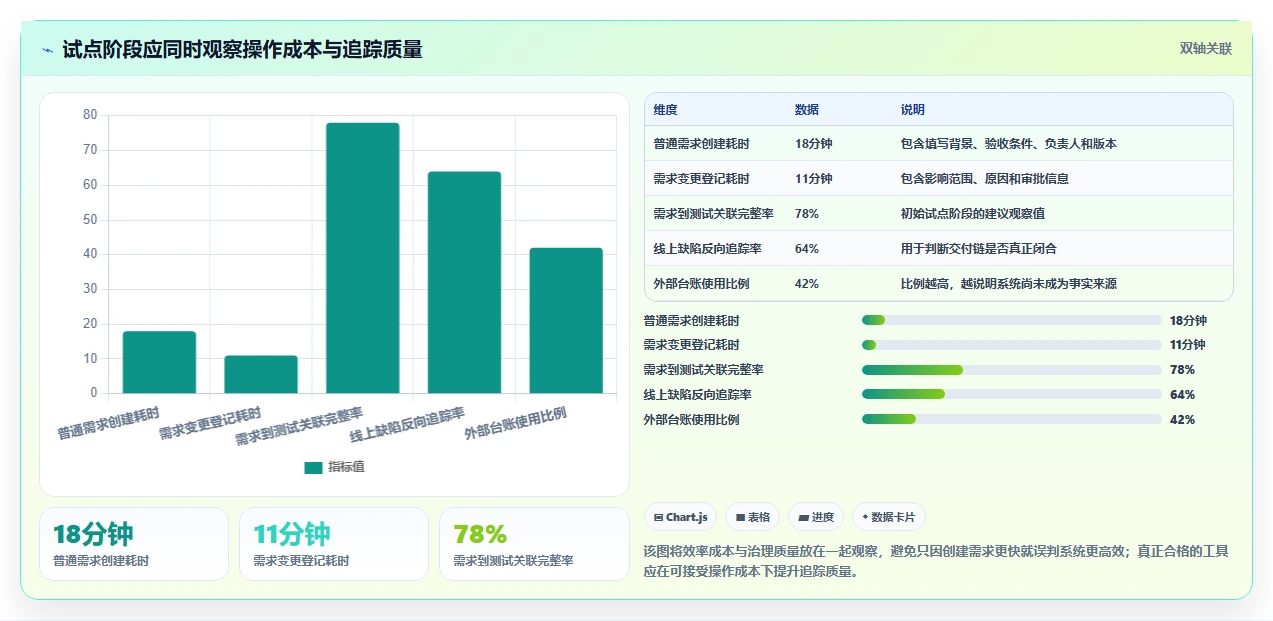Click table cell 需求到测试关联完整率

pyautogui.click(x=713, y=214)
